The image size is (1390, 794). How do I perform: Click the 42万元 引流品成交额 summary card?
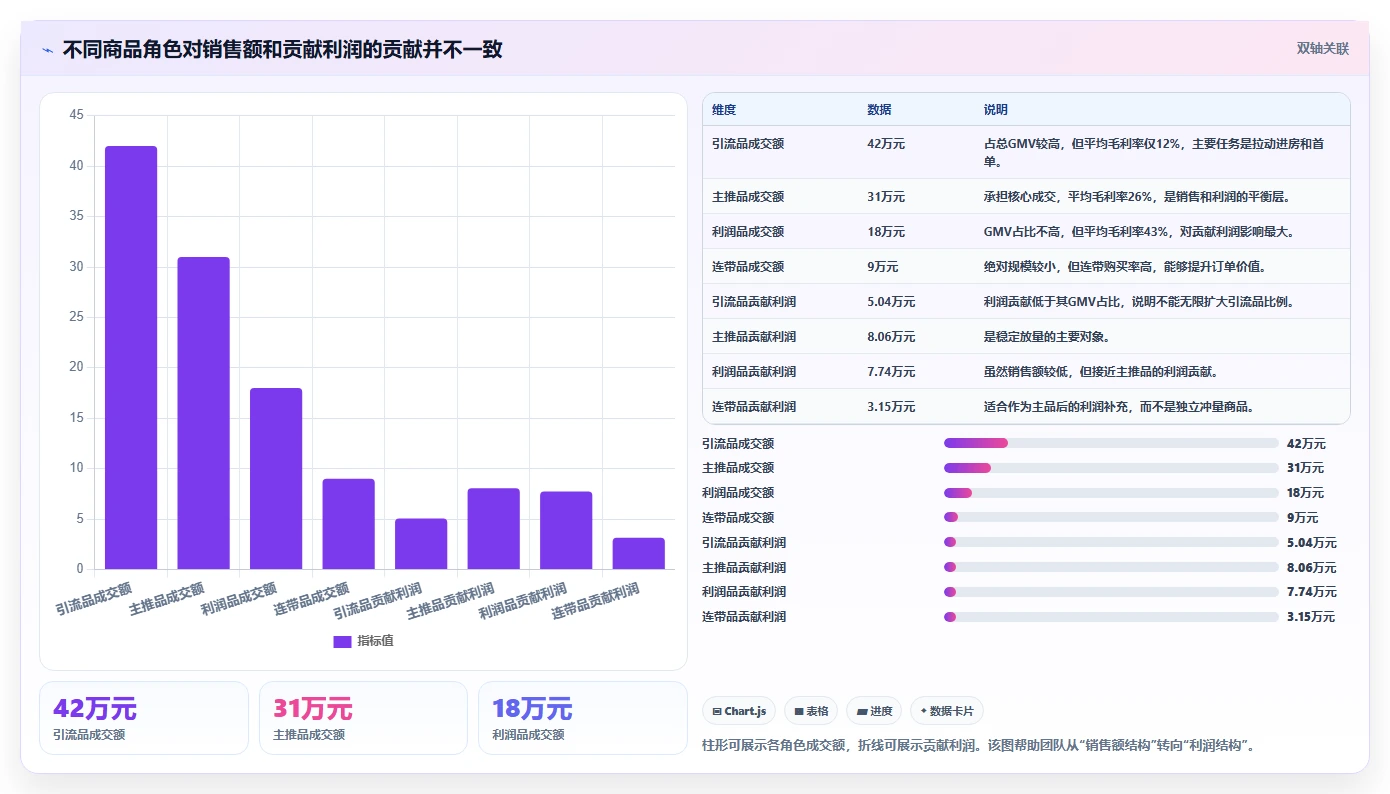click(x=144, y=718)
